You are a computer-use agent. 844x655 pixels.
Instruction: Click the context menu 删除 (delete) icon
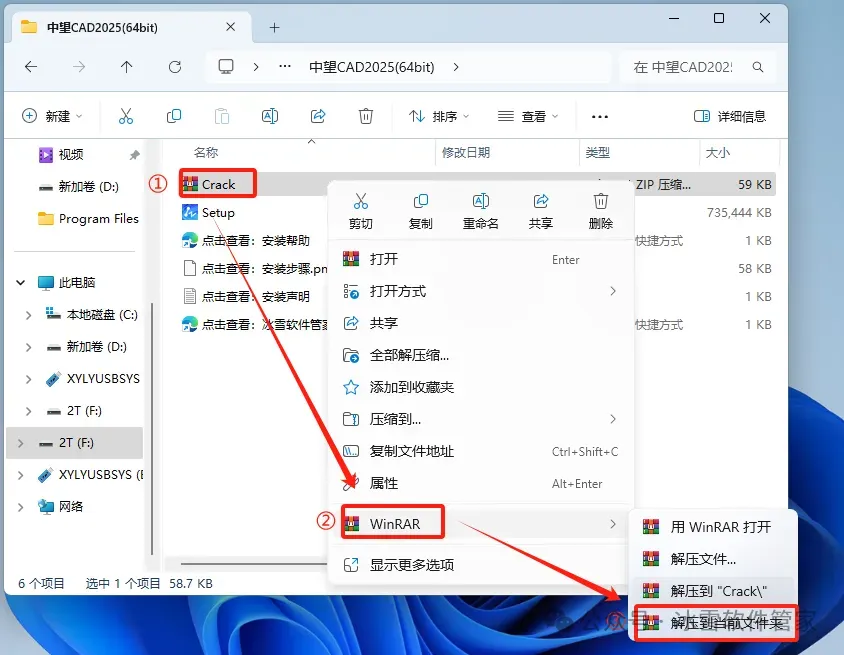(x=601, y=202)
